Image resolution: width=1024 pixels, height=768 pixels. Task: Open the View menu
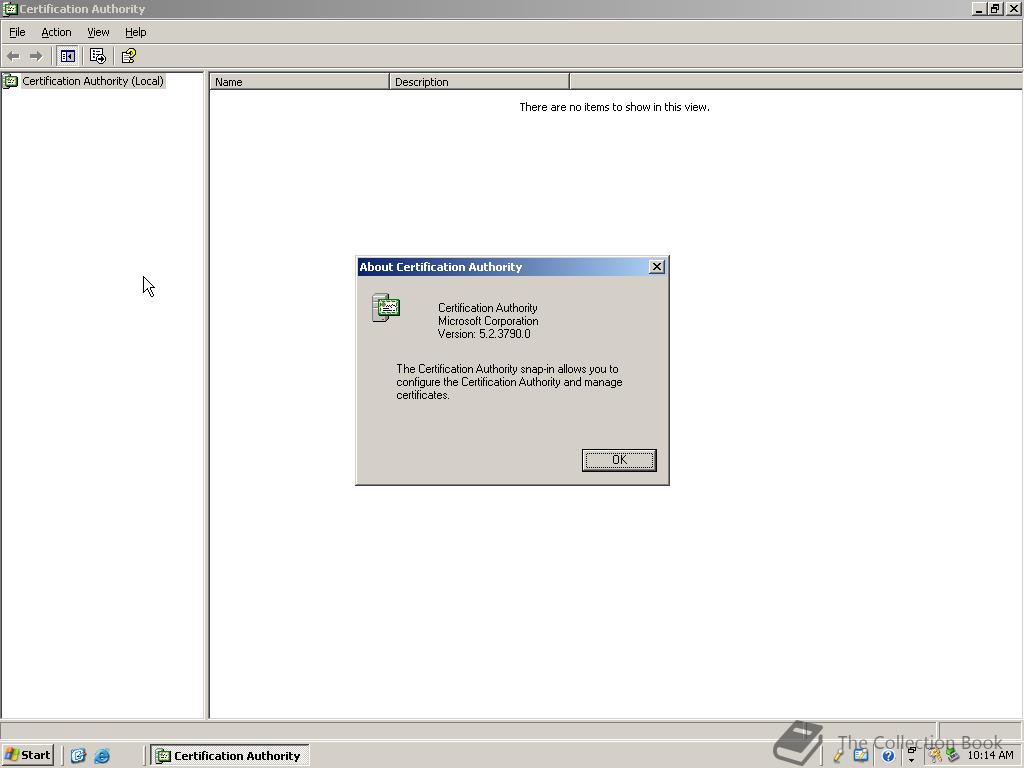[98, 32]
